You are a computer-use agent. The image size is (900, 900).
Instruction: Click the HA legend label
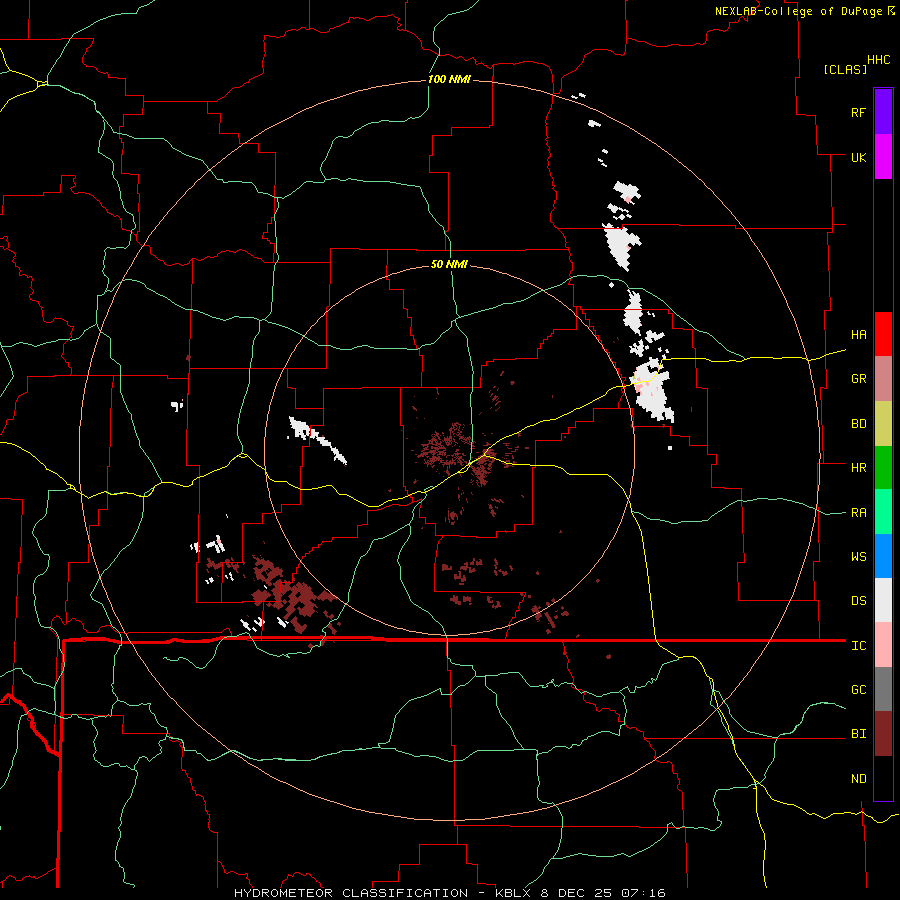tap(858, 334)
